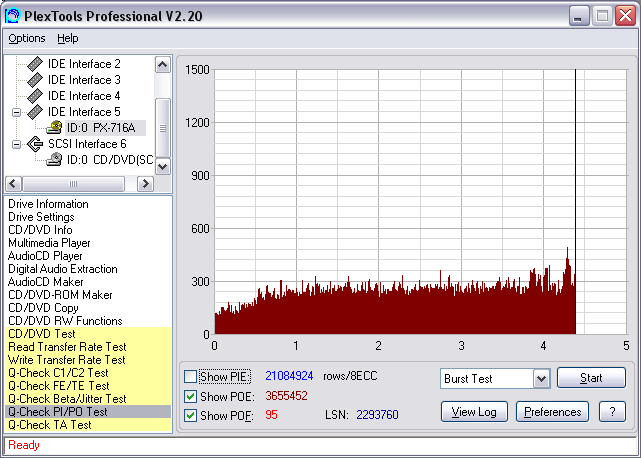641x458 pixels.
Task: Open AudioCD Player
Action: pyautogui.click(x=45, y=256)
